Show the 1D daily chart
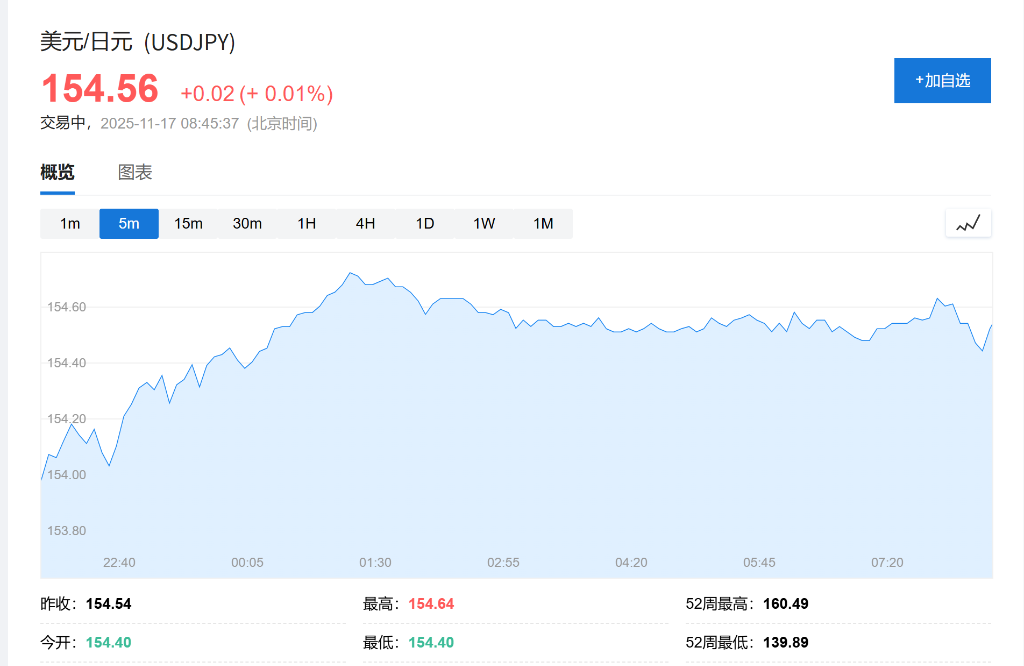This screenshot has width=1024, height=666. [425, 224]
